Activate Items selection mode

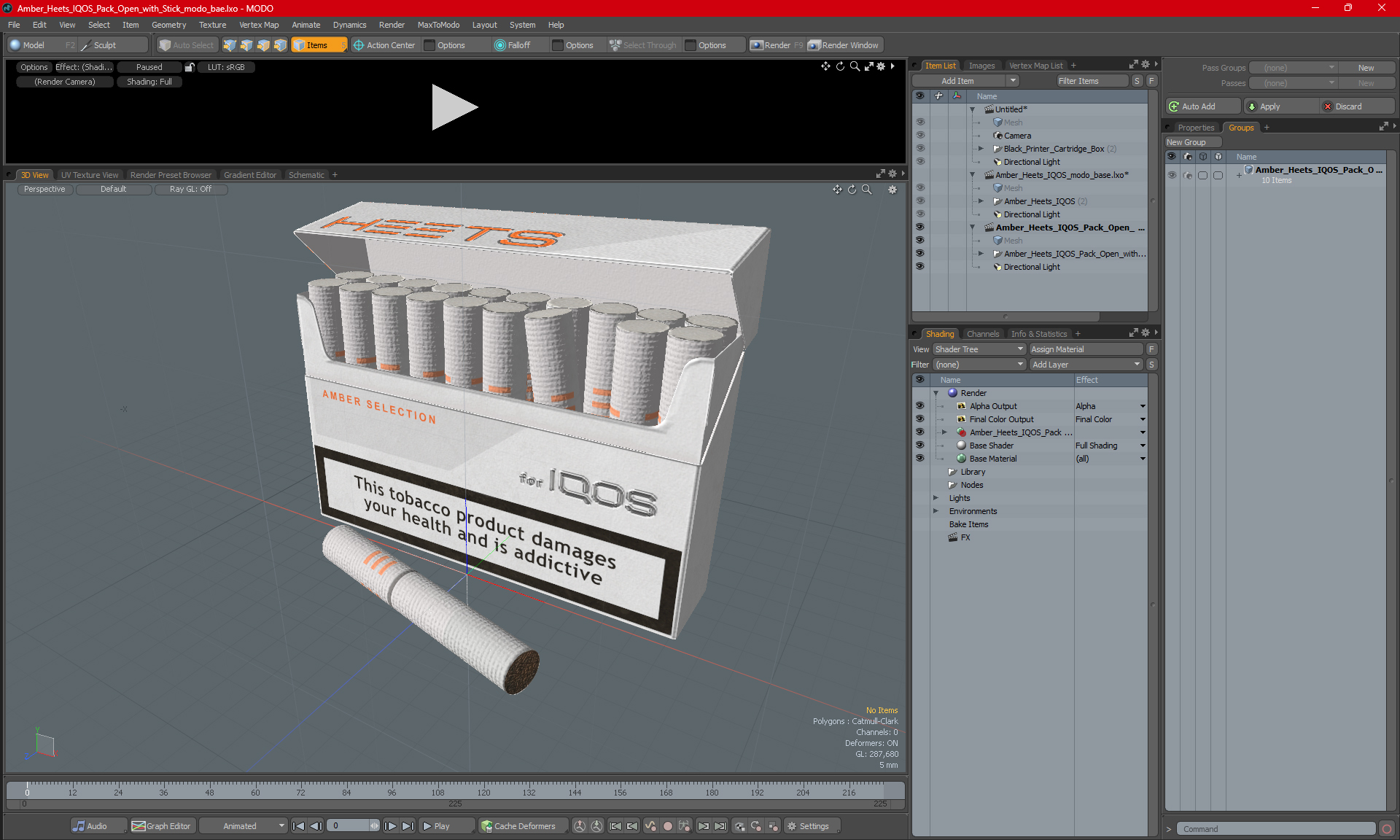pyautogui.click(x=319, y=45)
